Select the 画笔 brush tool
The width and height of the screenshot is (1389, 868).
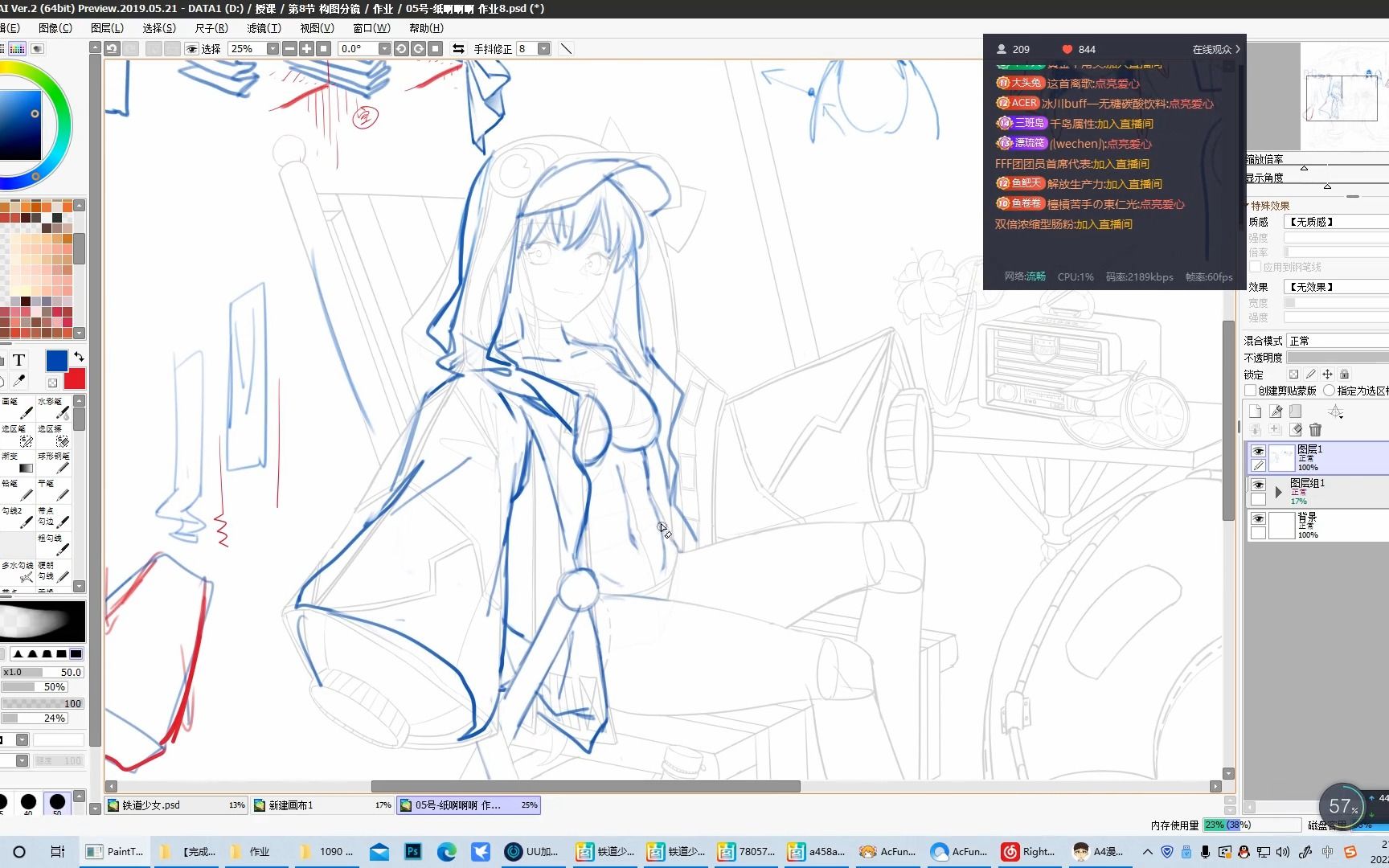(18, 407)
